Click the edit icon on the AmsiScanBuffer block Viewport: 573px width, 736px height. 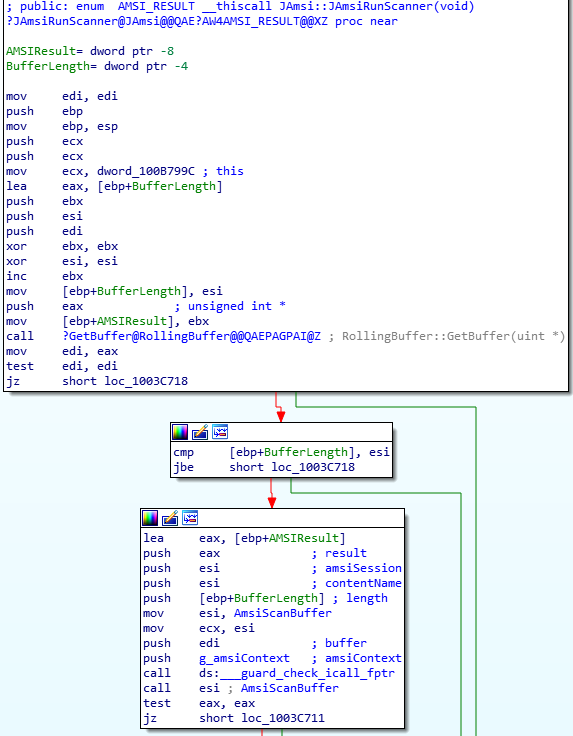pyautogui.click(x=170, y=518)
